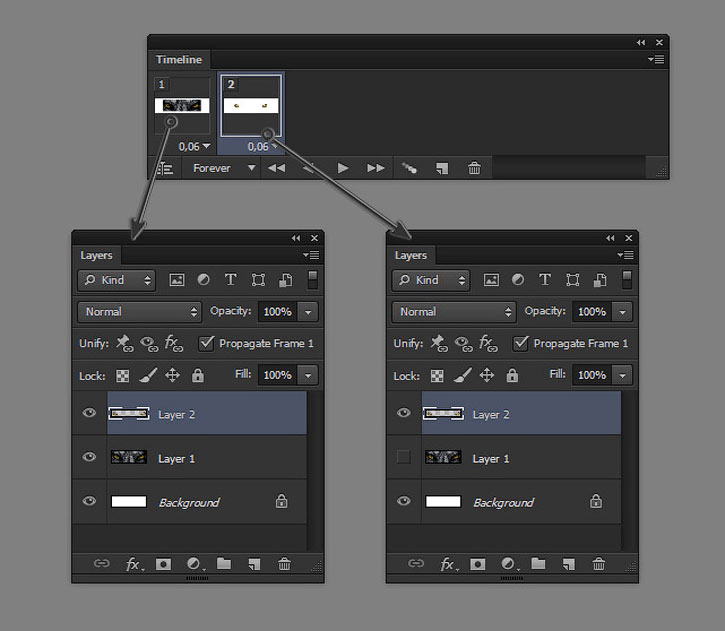Click Unify layer style icon in left panel
Image resolution: width=725 pixels, height=631 pixels.
[x=174, y=343]
